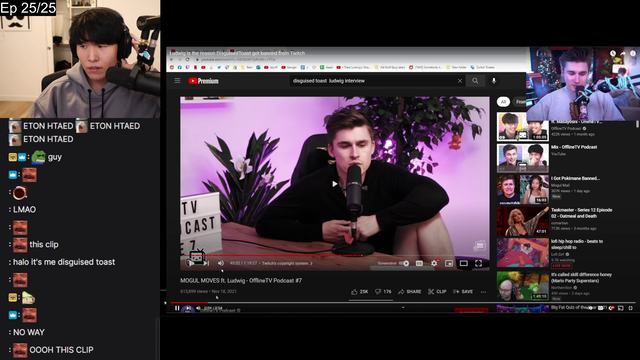Open the YouTube hamburger guide menu
640x360 pixels.
(x=178, y=81)
